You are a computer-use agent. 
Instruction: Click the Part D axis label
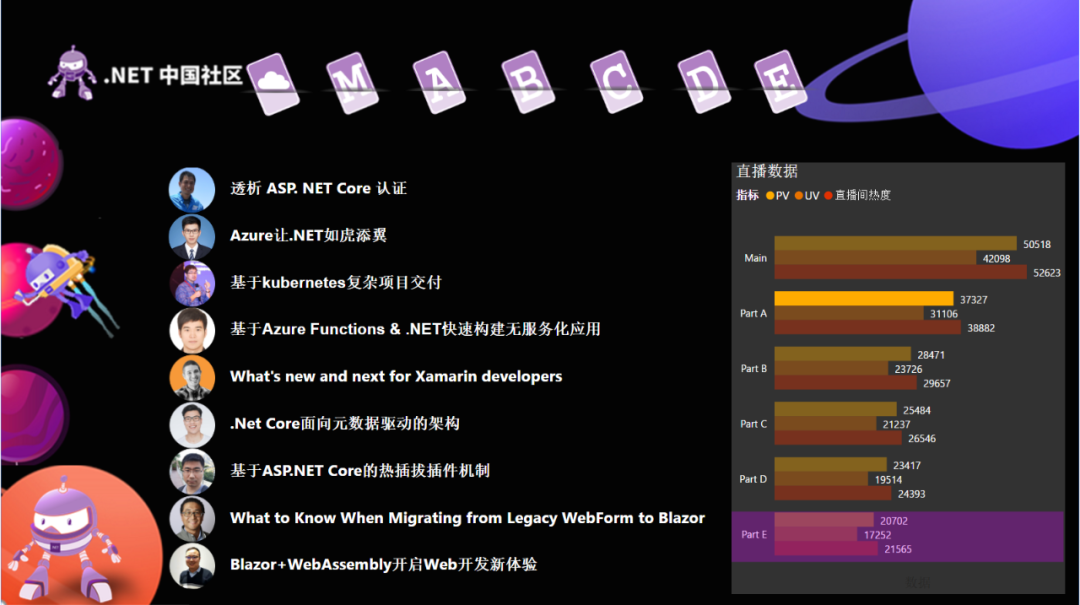(753, 479)
